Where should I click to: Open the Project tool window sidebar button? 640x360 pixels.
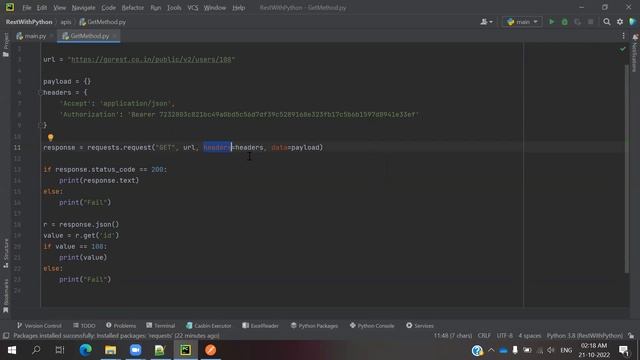click(6, 45)
